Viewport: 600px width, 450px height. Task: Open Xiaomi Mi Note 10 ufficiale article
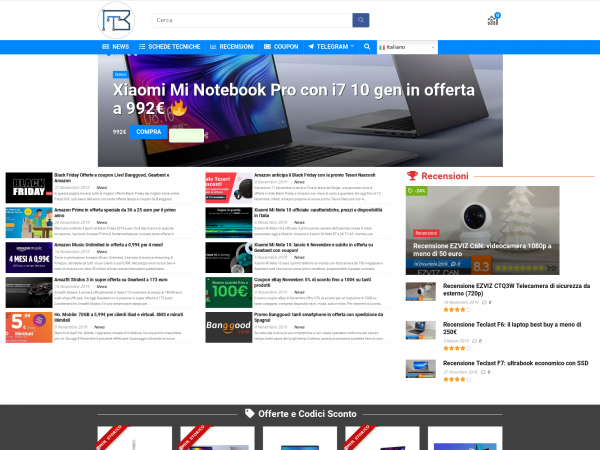pos(318,212)
